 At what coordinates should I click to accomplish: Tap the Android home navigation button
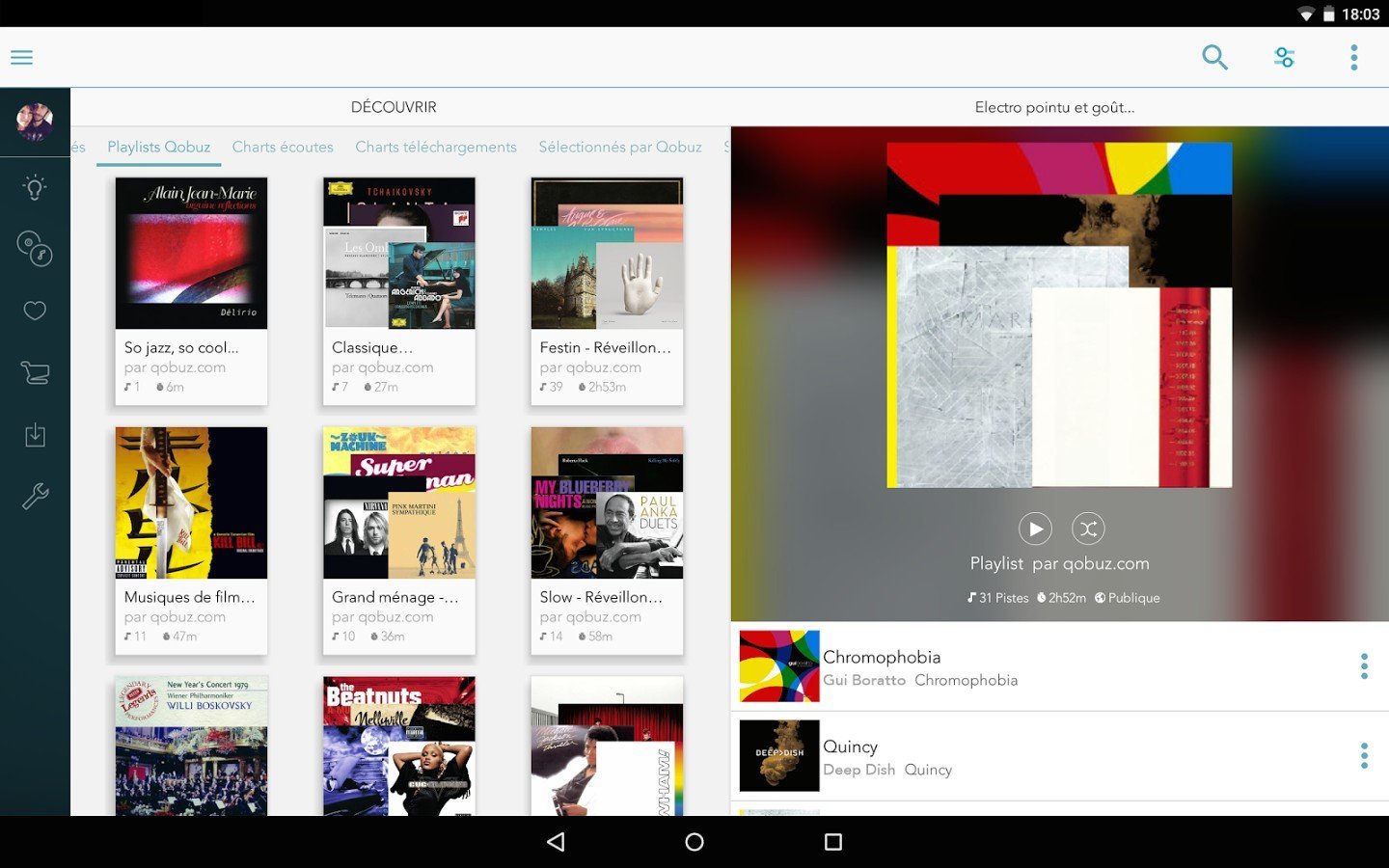pyautogui.click(x=694, y=842)
